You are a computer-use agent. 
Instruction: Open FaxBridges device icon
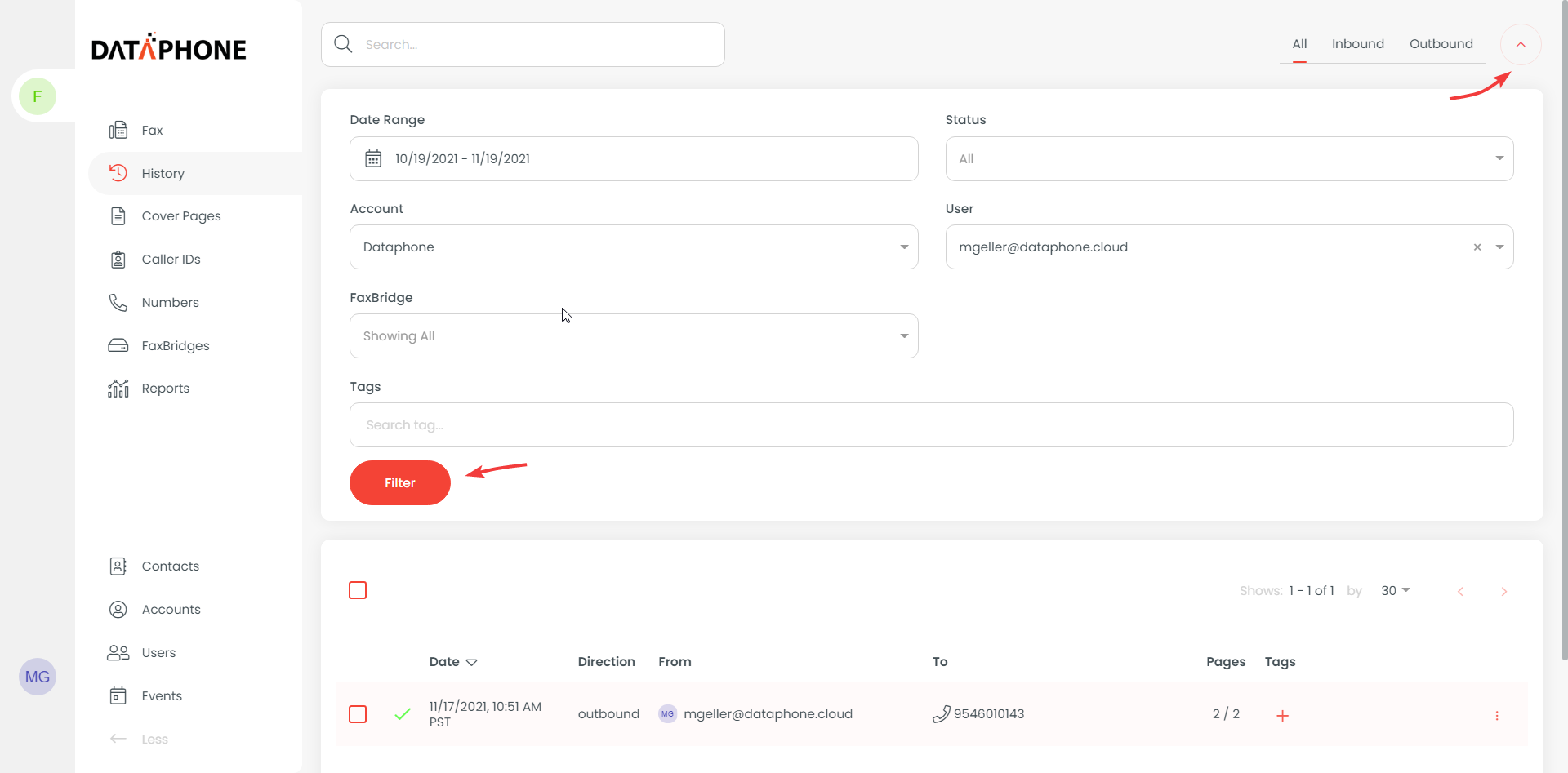[x=118, y=345]
